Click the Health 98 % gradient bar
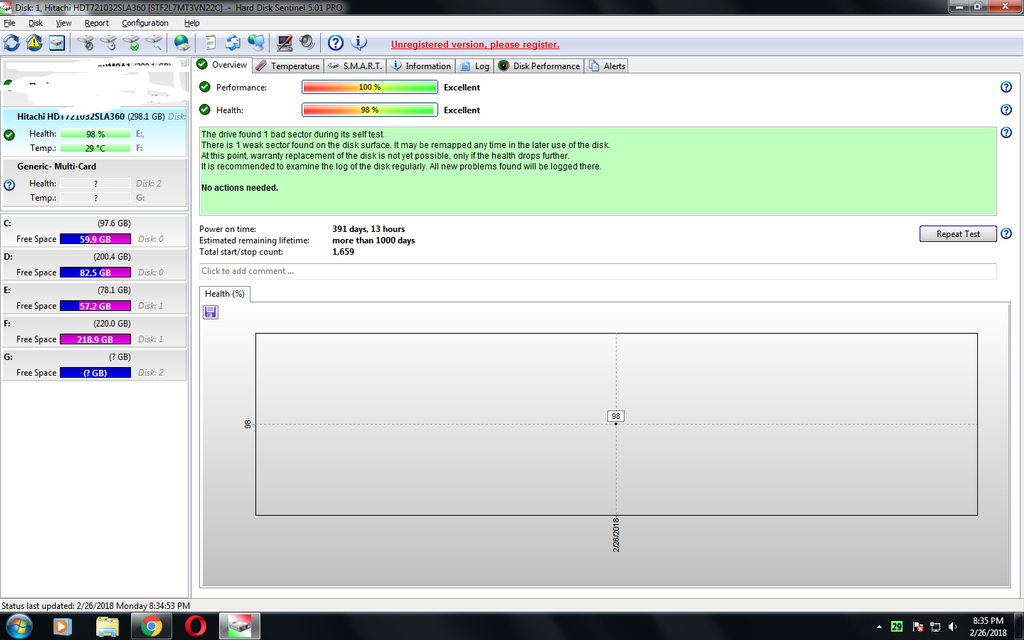Viewport: 1024px width, 640px height. coord(370,110)
